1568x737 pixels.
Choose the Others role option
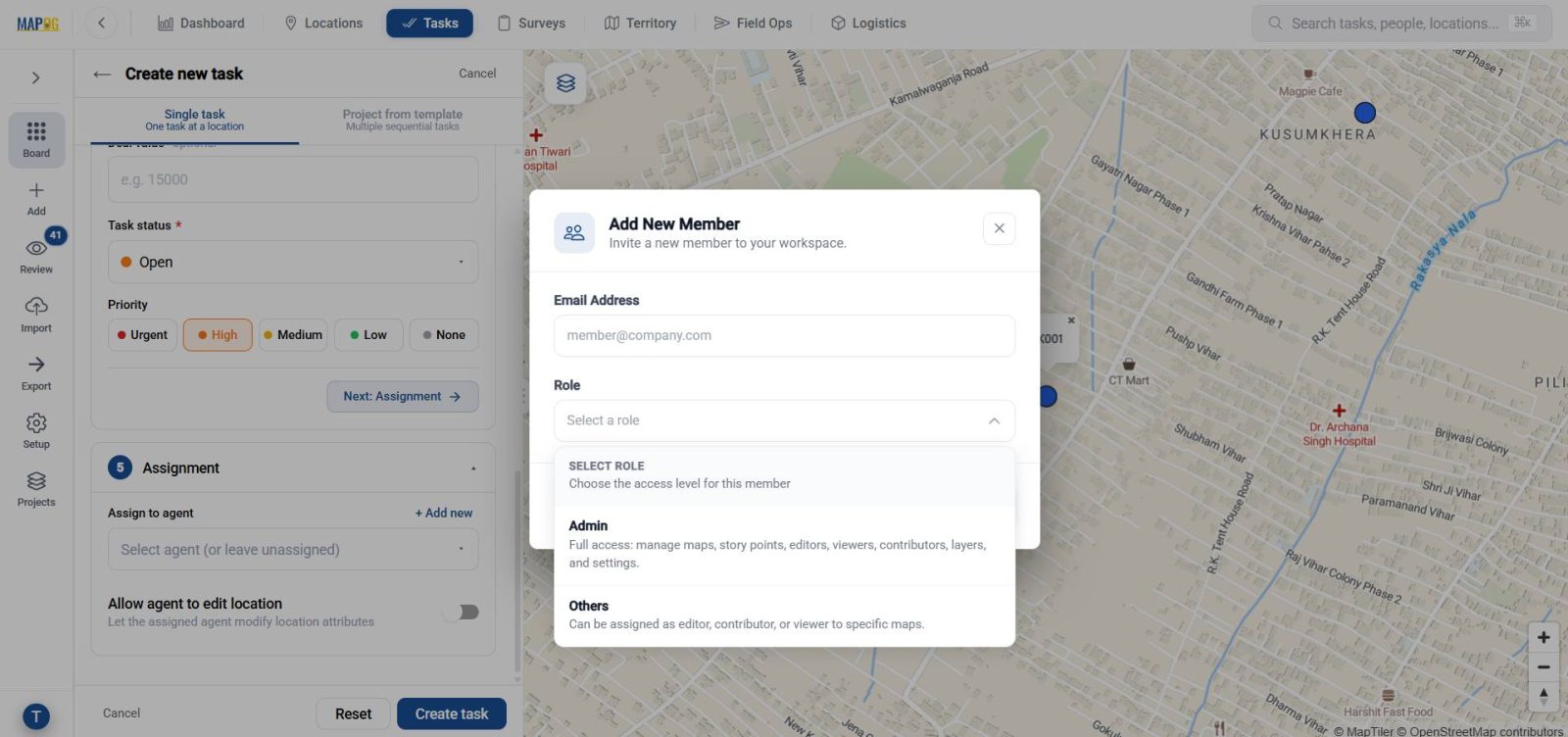[784, 614]
